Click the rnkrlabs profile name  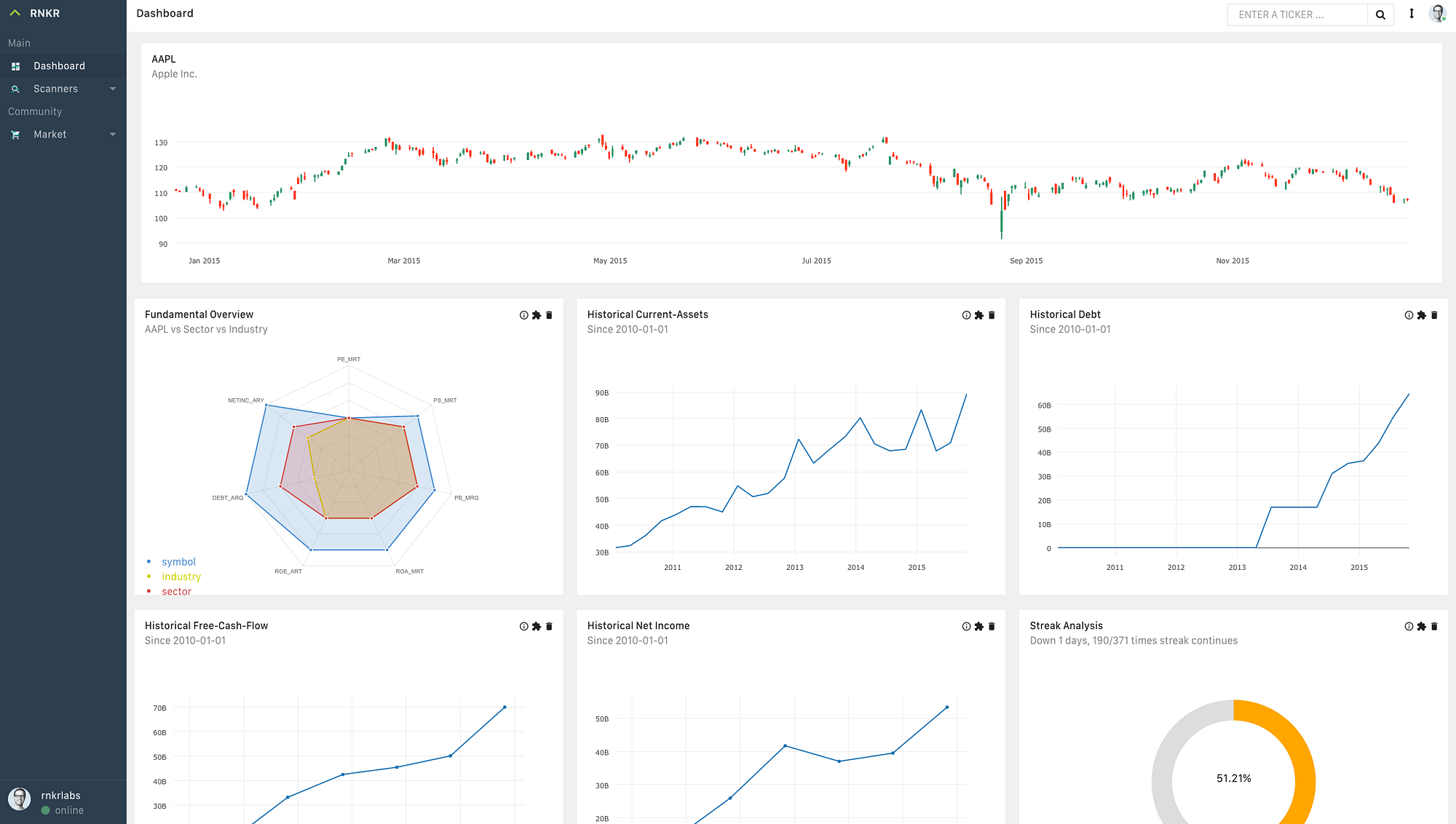60,796
